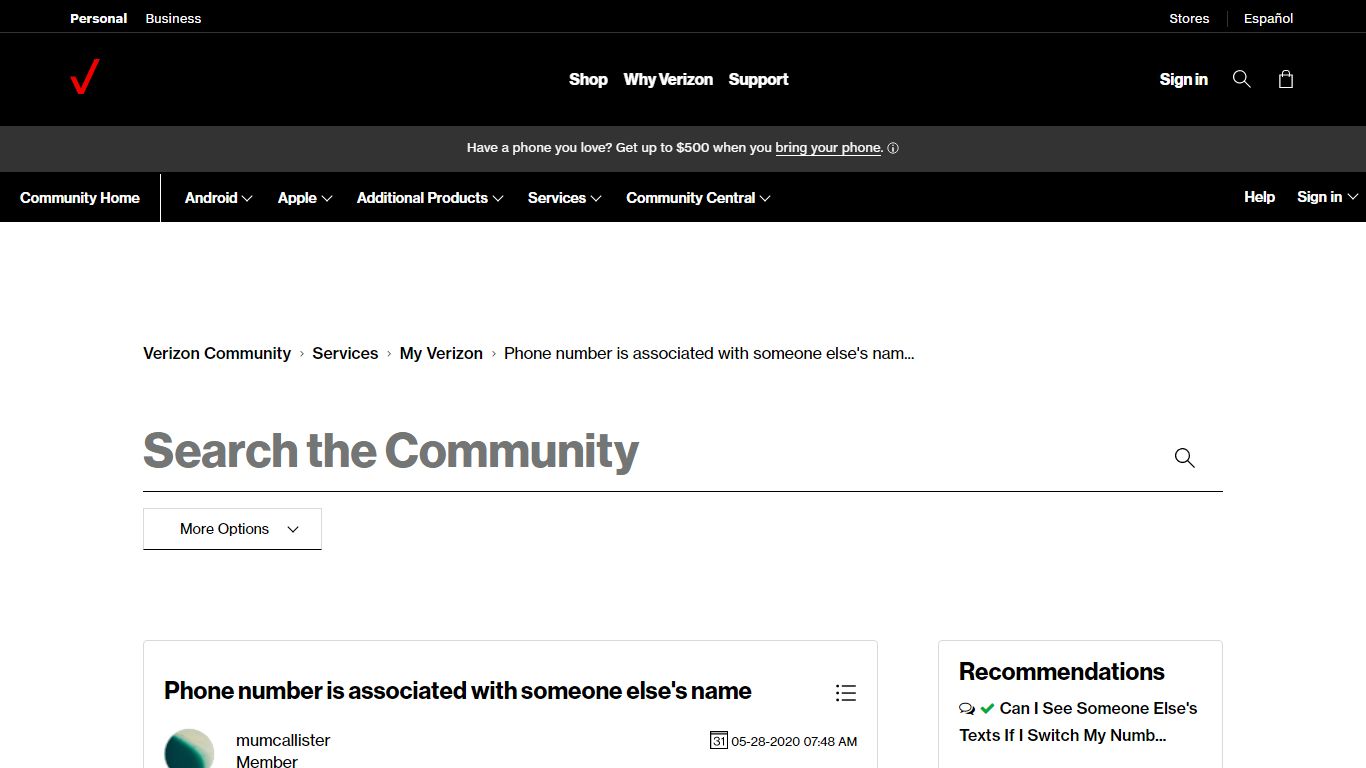Screen dimensions: 1366x768
Task: Expand the Apple menu
Action: 305,198
